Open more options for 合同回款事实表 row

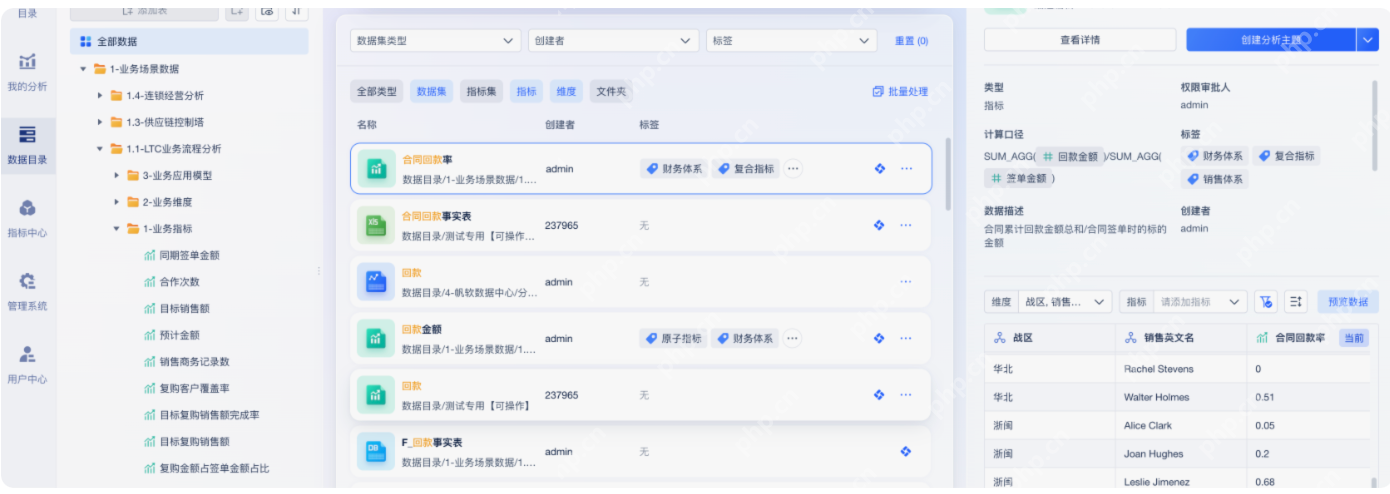click(x=906, y=225)
